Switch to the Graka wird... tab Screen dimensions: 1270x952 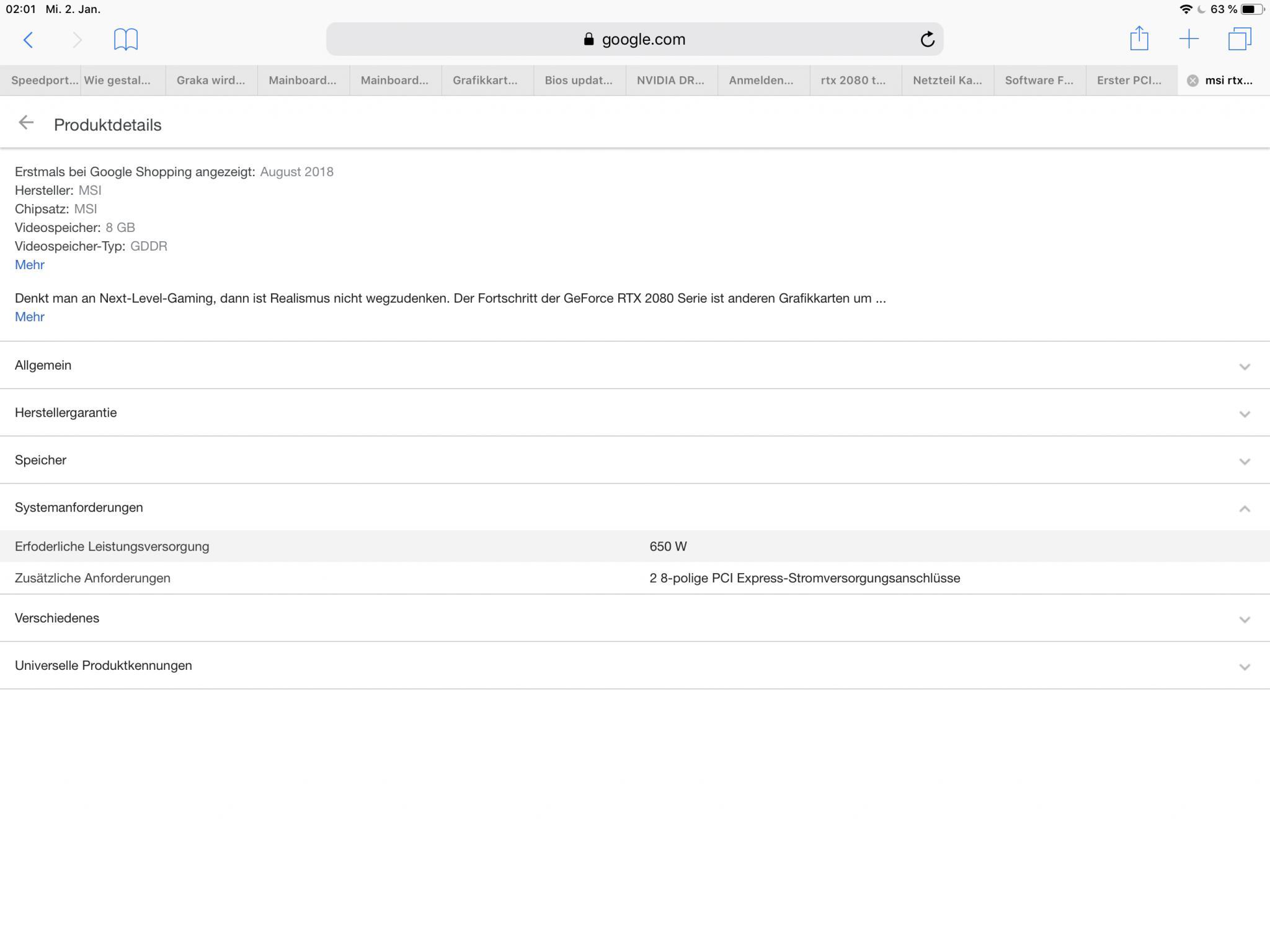211,81
